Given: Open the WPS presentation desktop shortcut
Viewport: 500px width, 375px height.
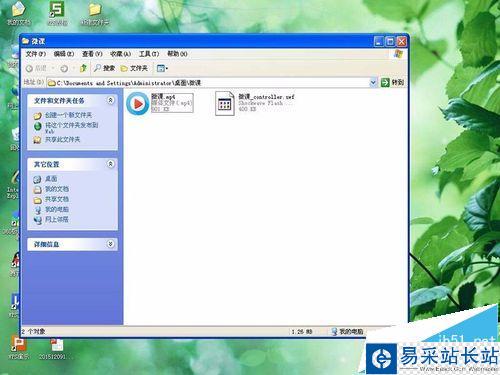Looking at the screenshot, I should [x=18, y=348].
